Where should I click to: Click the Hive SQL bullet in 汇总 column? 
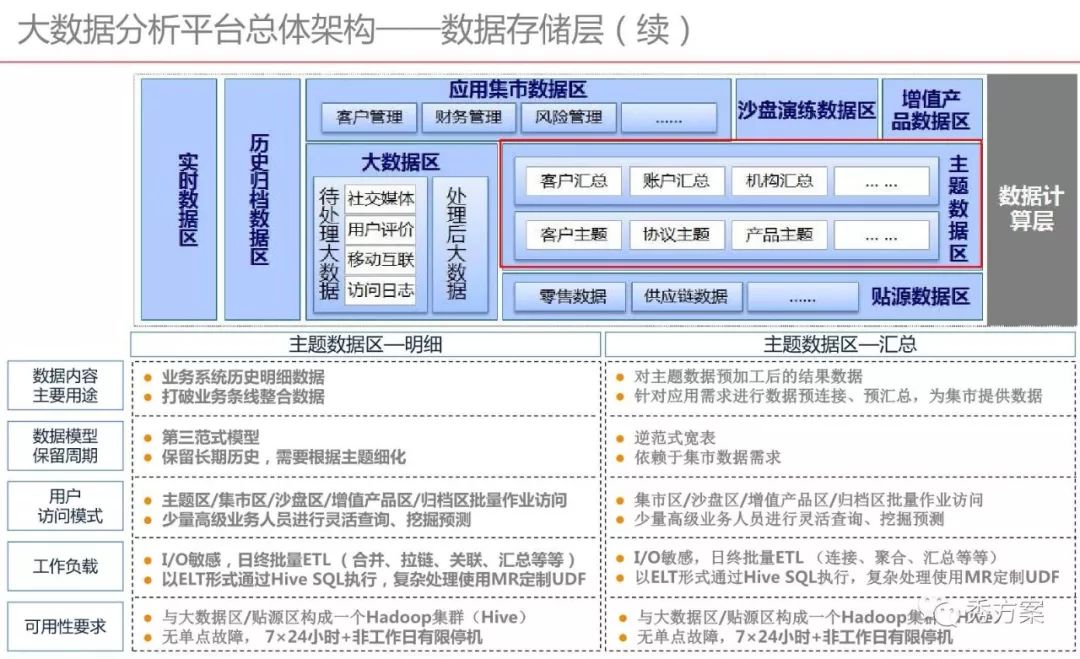tap(847, 578)
